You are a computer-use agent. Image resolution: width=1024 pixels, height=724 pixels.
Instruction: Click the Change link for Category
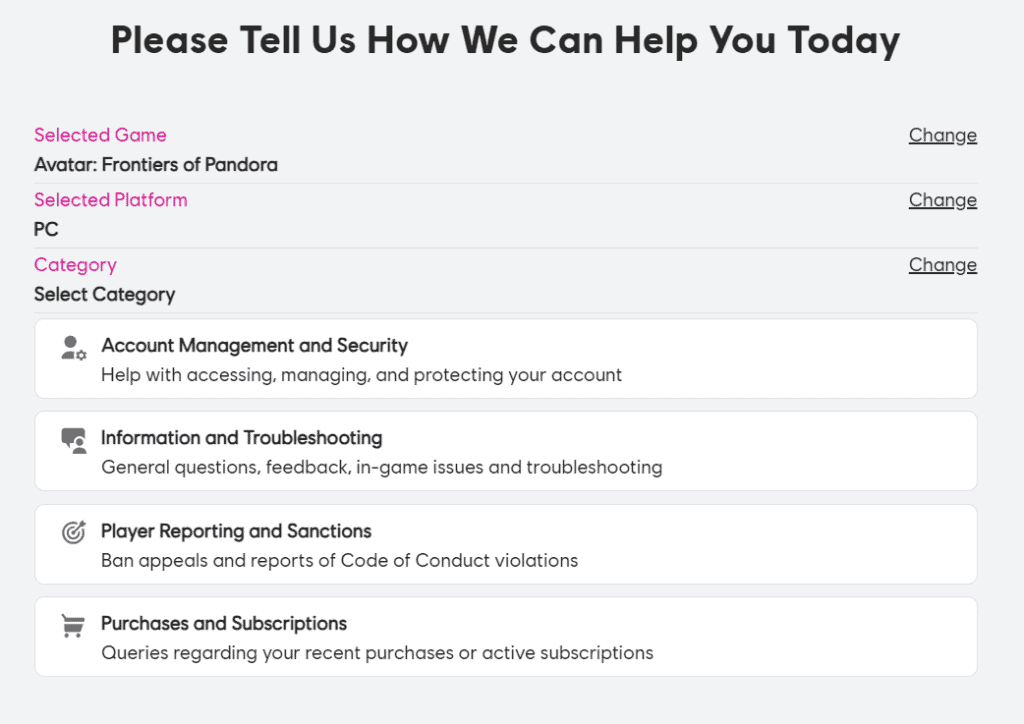coord(942,264)
